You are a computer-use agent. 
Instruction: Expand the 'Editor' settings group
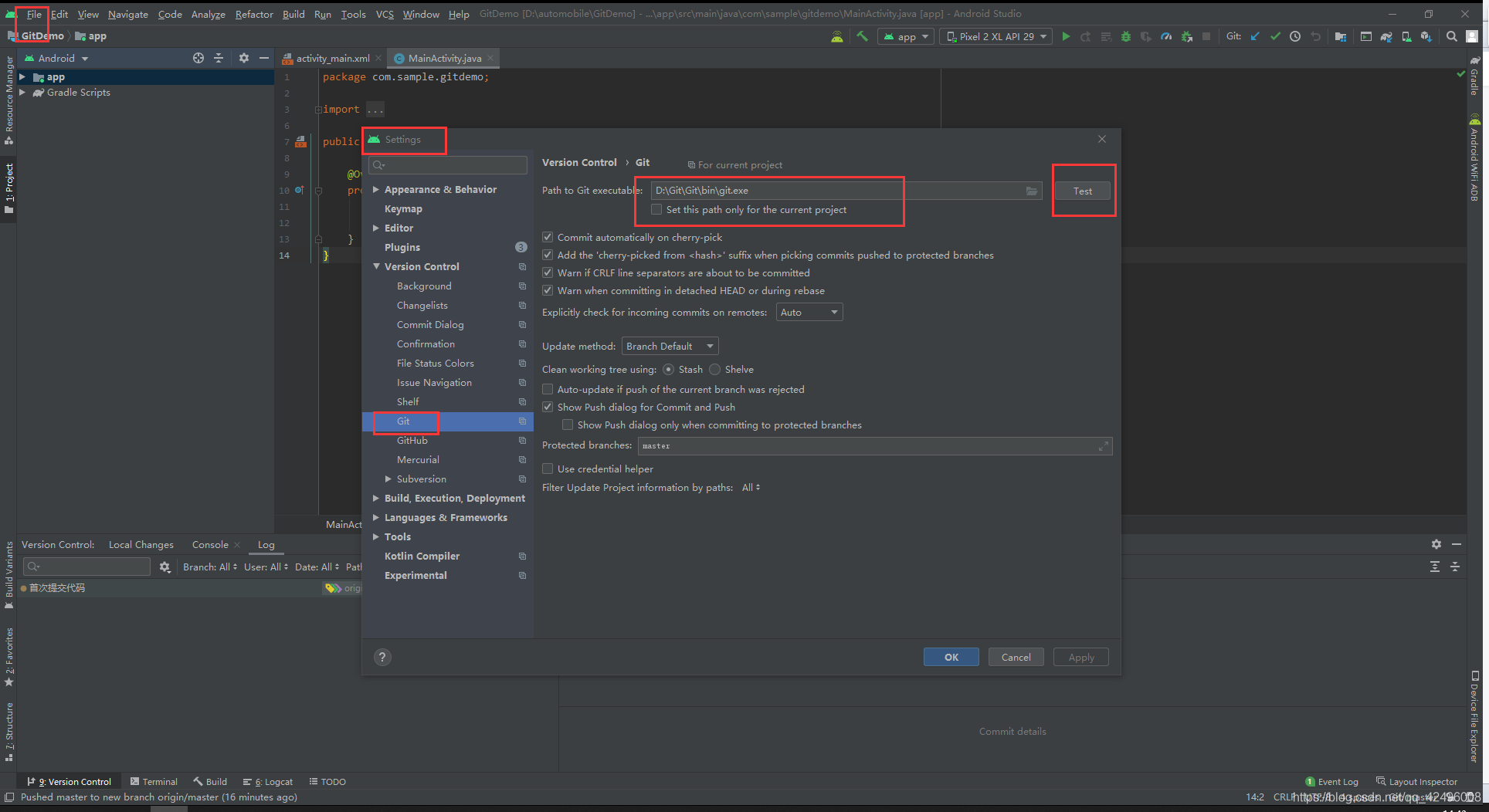coord(376,228)
